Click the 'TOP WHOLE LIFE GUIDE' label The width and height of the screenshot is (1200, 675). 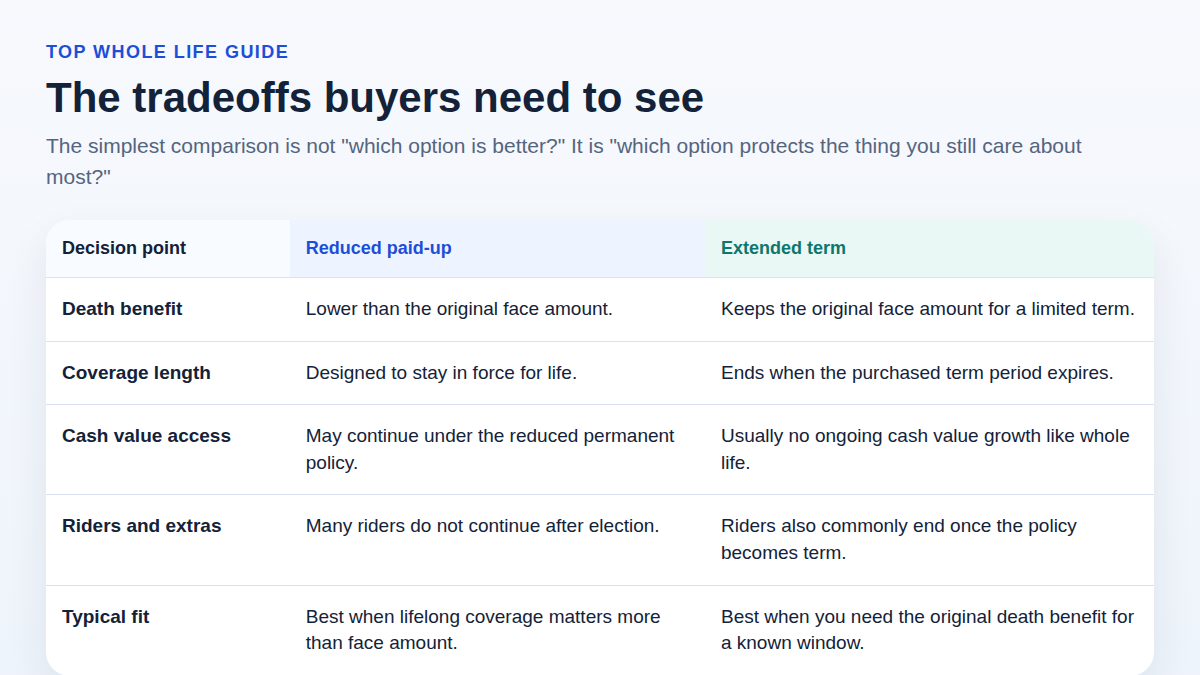click(167, 52)
